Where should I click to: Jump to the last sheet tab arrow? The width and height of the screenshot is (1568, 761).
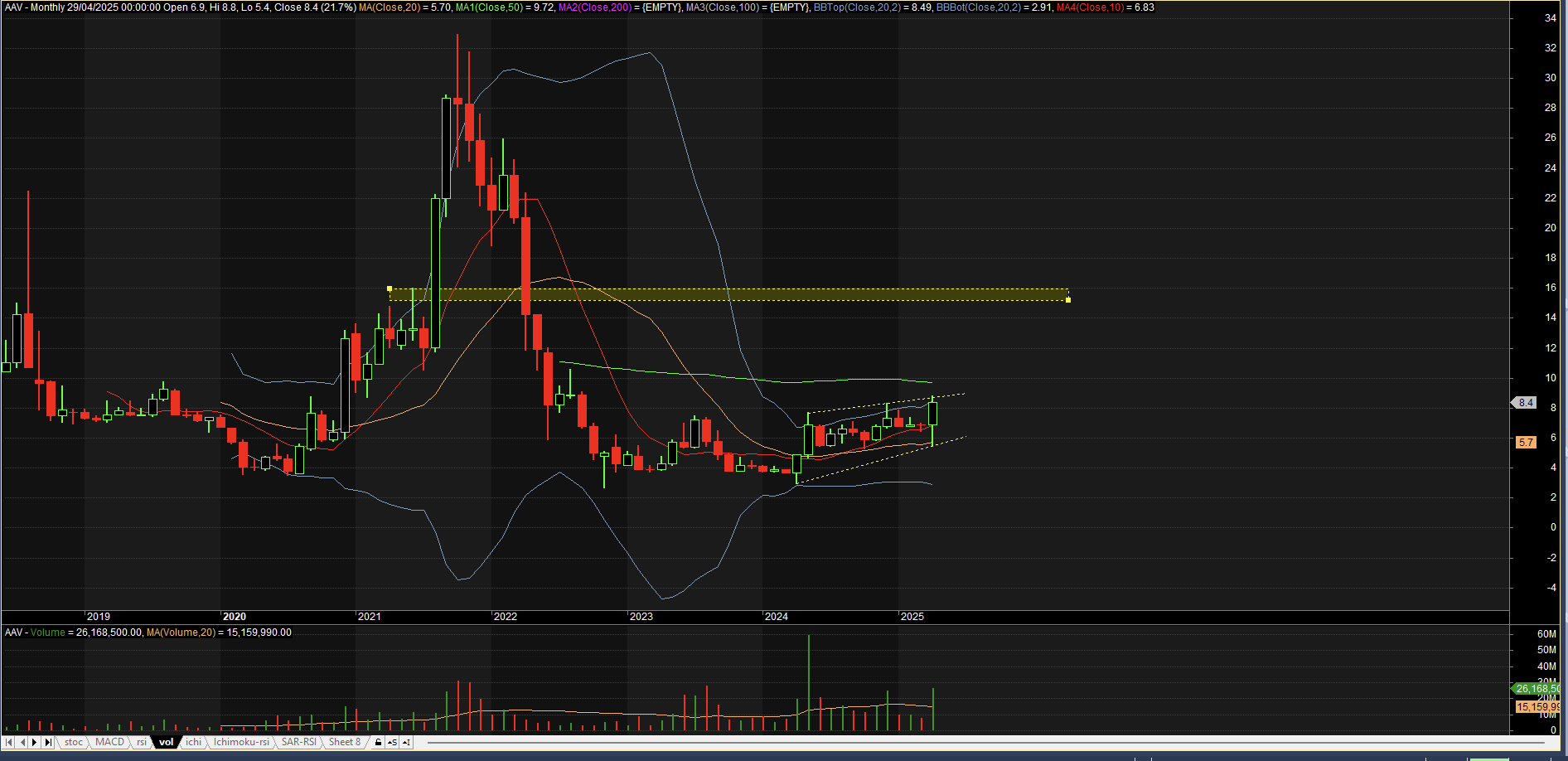48,742
